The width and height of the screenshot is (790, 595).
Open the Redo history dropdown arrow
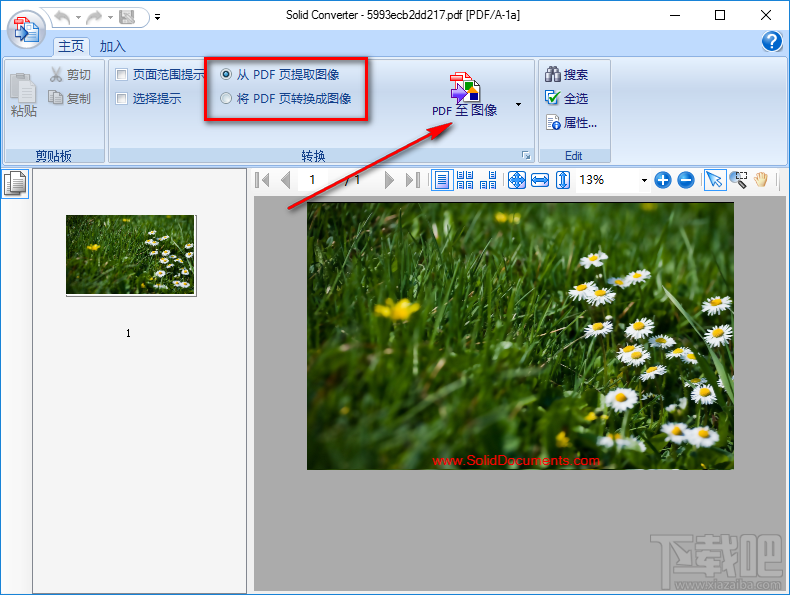pyautogui.click(x=110, y=18)
